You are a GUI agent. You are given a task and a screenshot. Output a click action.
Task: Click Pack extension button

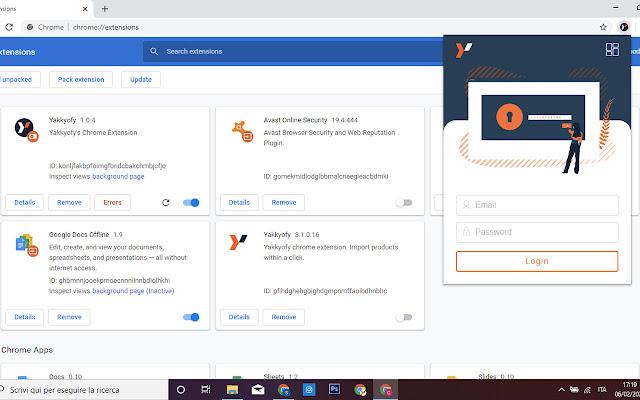[79, 79]
